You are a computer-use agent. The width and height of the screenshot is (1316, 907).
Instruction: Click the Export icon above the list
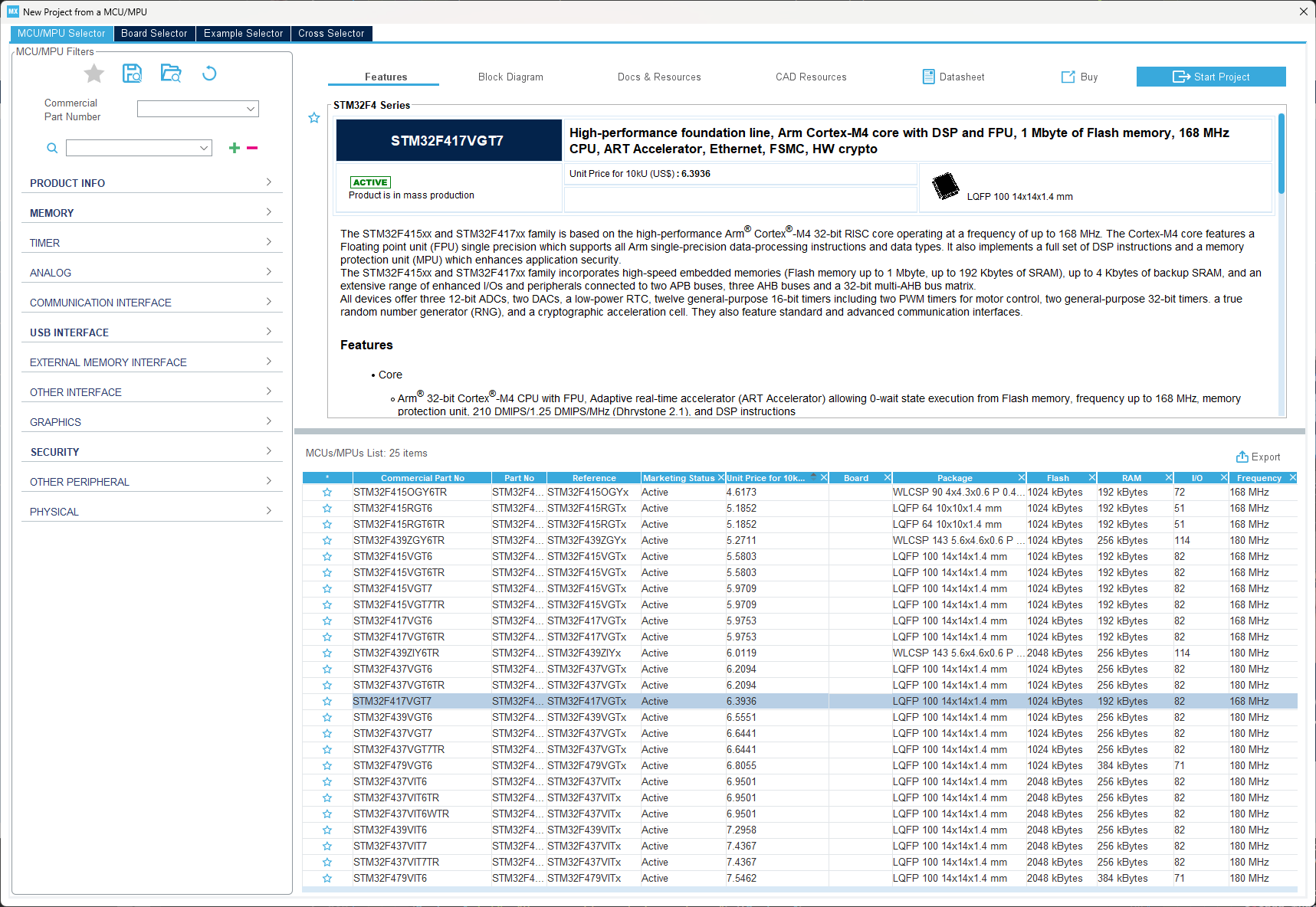coord(1242,457)
